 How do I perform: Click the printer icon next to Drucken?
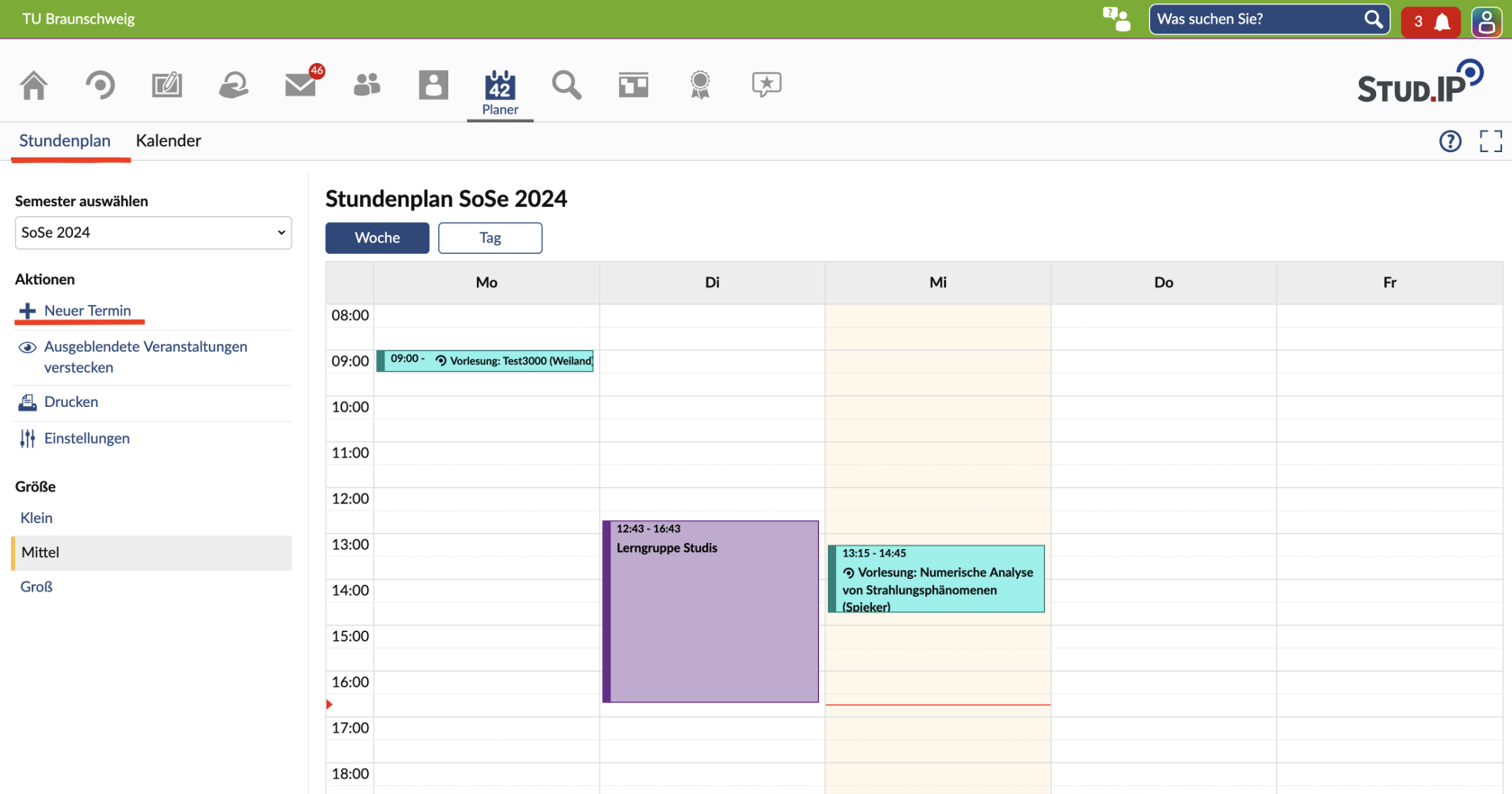pyautogui.click(x=28, y=402)
